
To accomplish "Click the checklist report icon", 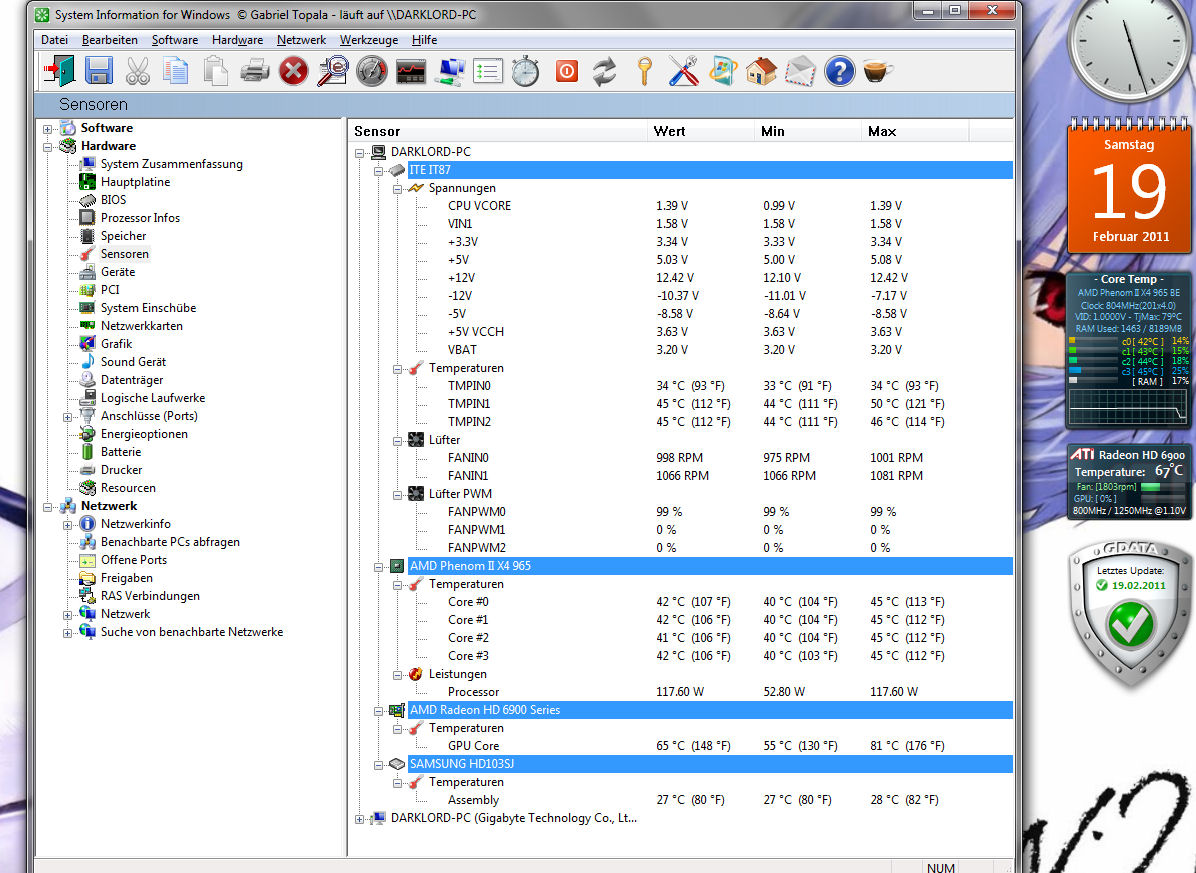I will [x=487, y=72].
